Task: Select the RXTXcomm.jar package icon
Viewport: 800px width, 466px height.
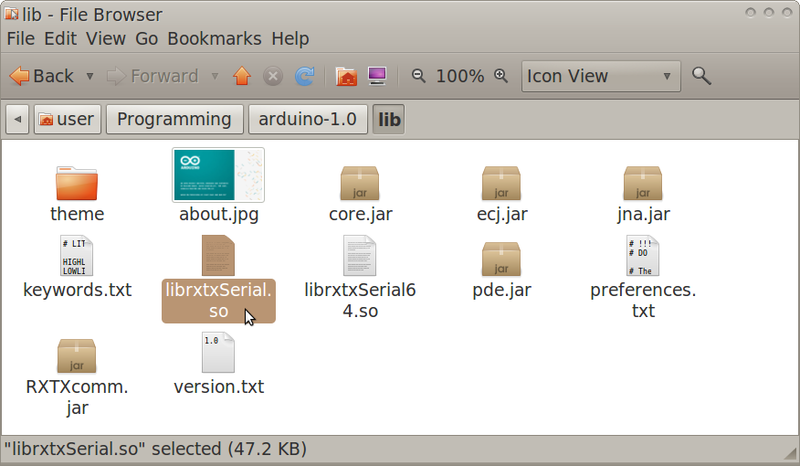Action: (77, 356)
